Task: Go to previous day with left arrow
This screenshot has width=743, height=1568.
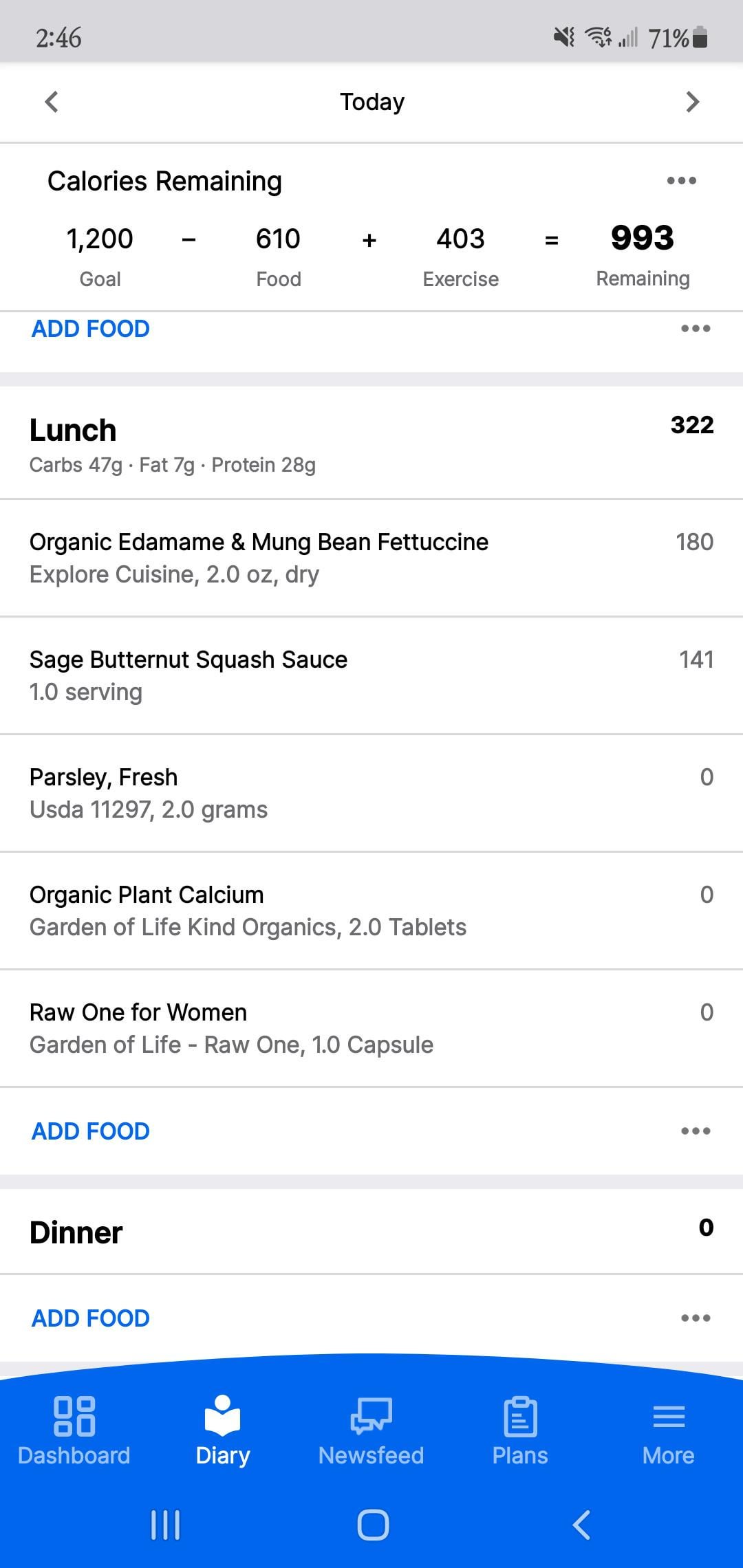Action: click(52, 102)
